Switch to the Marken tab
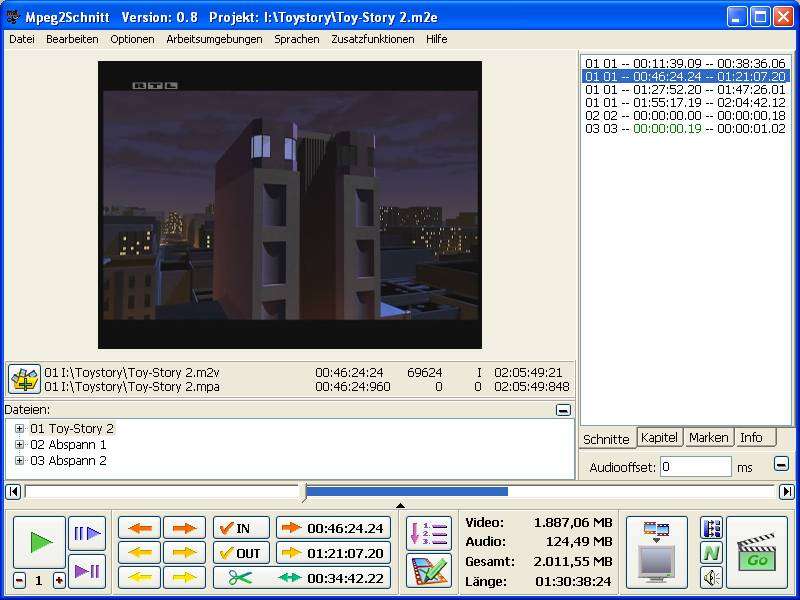Image resolution: width=800 pixels, height=600 pixels. click(x=709, y=438)
